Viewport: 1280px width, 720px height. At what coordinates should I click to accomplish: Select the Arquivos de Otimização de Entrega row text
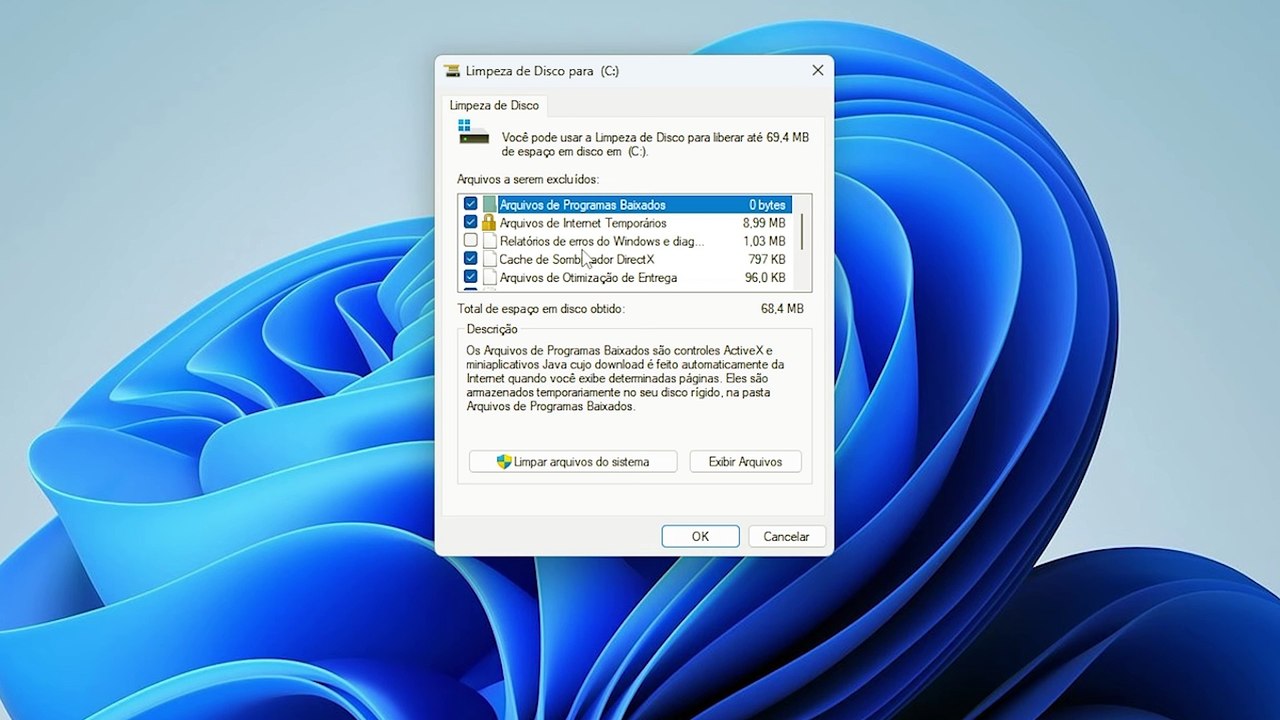coord(588,277)
